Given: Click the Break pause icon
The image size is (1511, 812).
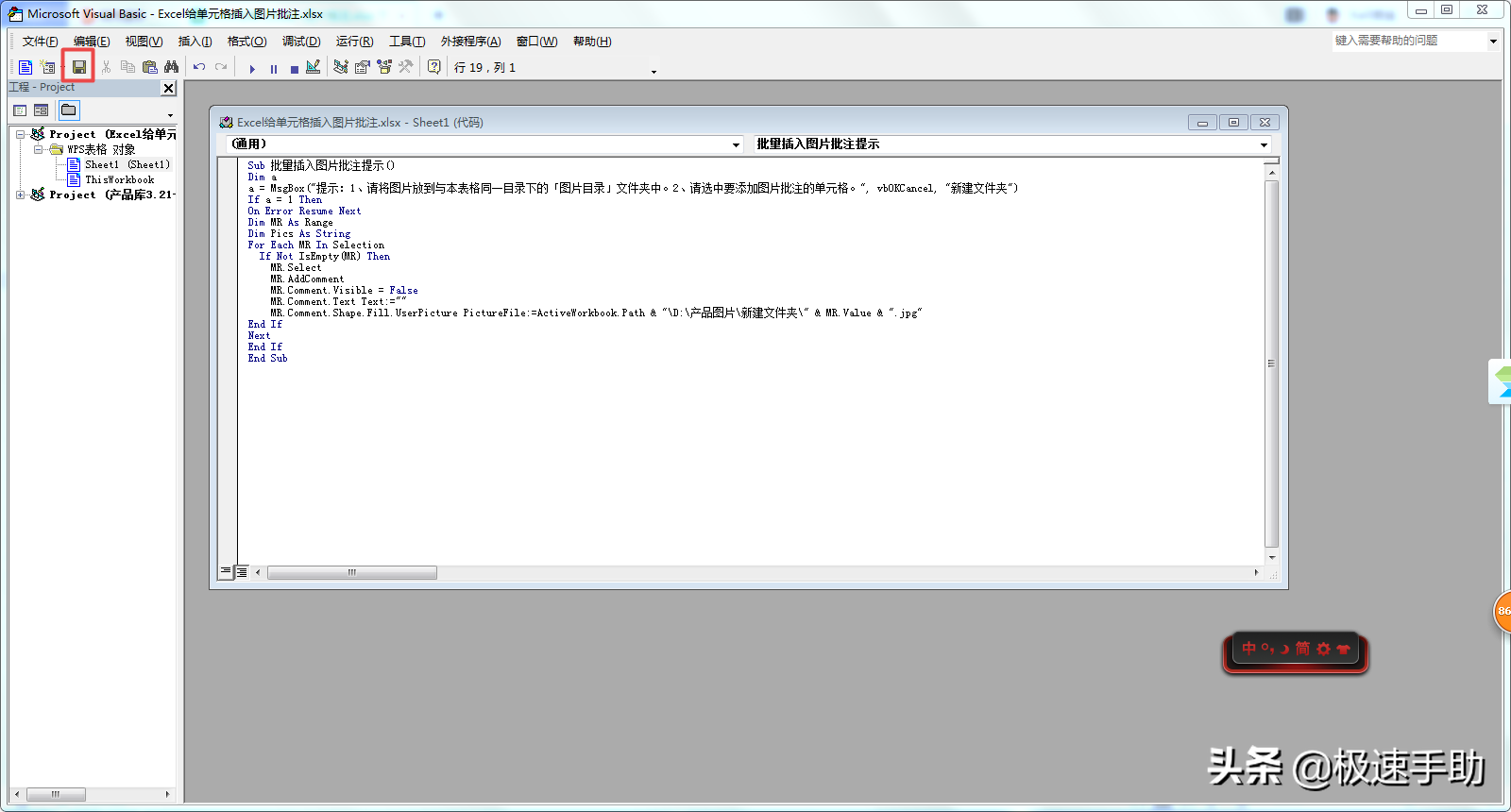Looking at the screenshot, I should click(274, 68).
